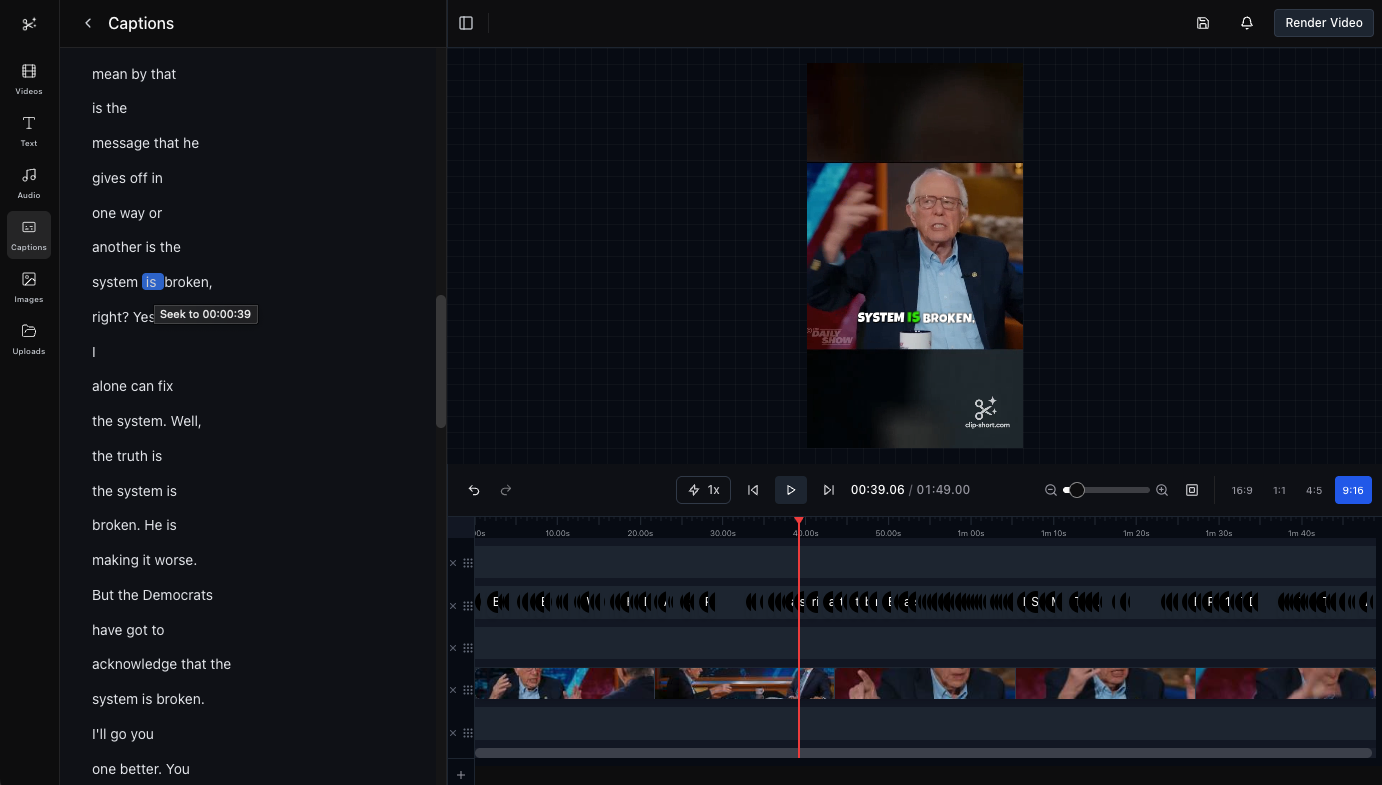Select caption line "I'll go you"
This screenshot has height=785, width=1382.
point(123,734)
